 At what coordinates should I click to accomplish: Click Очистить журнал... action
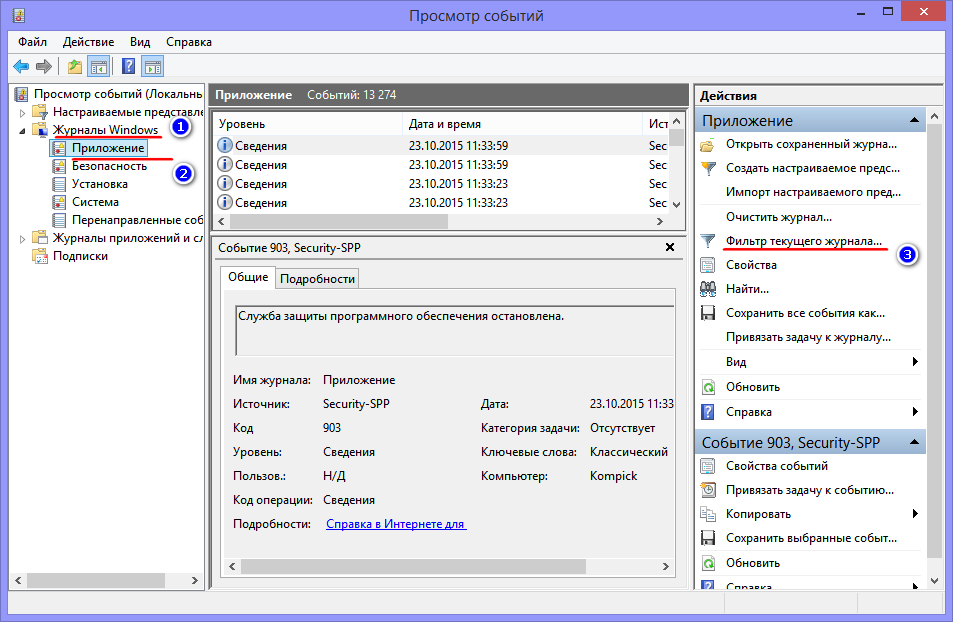779,217
